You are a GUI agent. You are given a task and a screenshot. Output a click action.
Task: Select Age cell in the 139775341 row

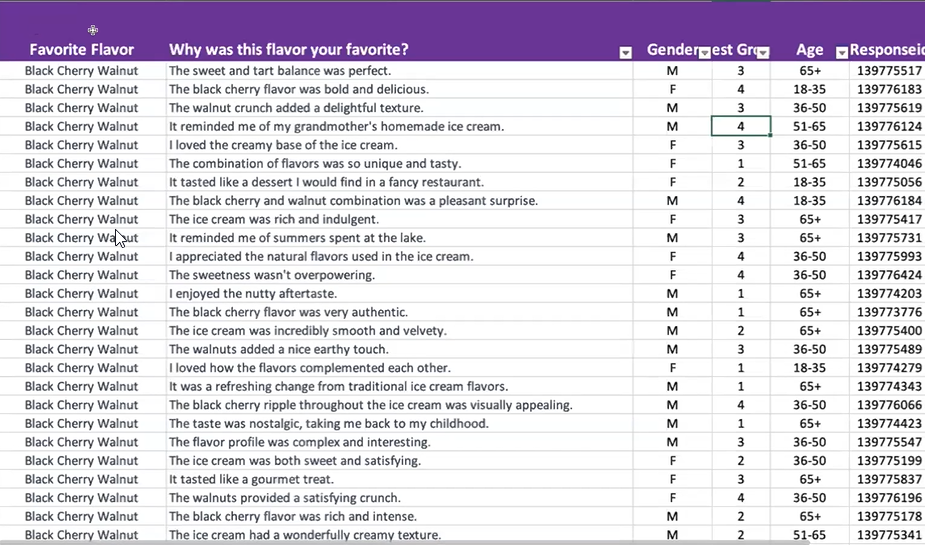(810, 535)
